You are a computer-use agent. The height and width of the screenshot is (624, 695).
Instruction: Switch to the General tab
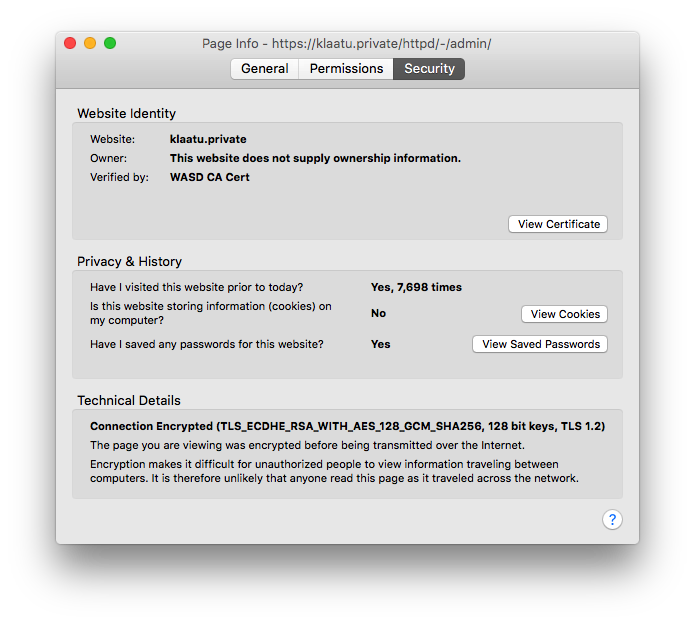click(265, 69)
